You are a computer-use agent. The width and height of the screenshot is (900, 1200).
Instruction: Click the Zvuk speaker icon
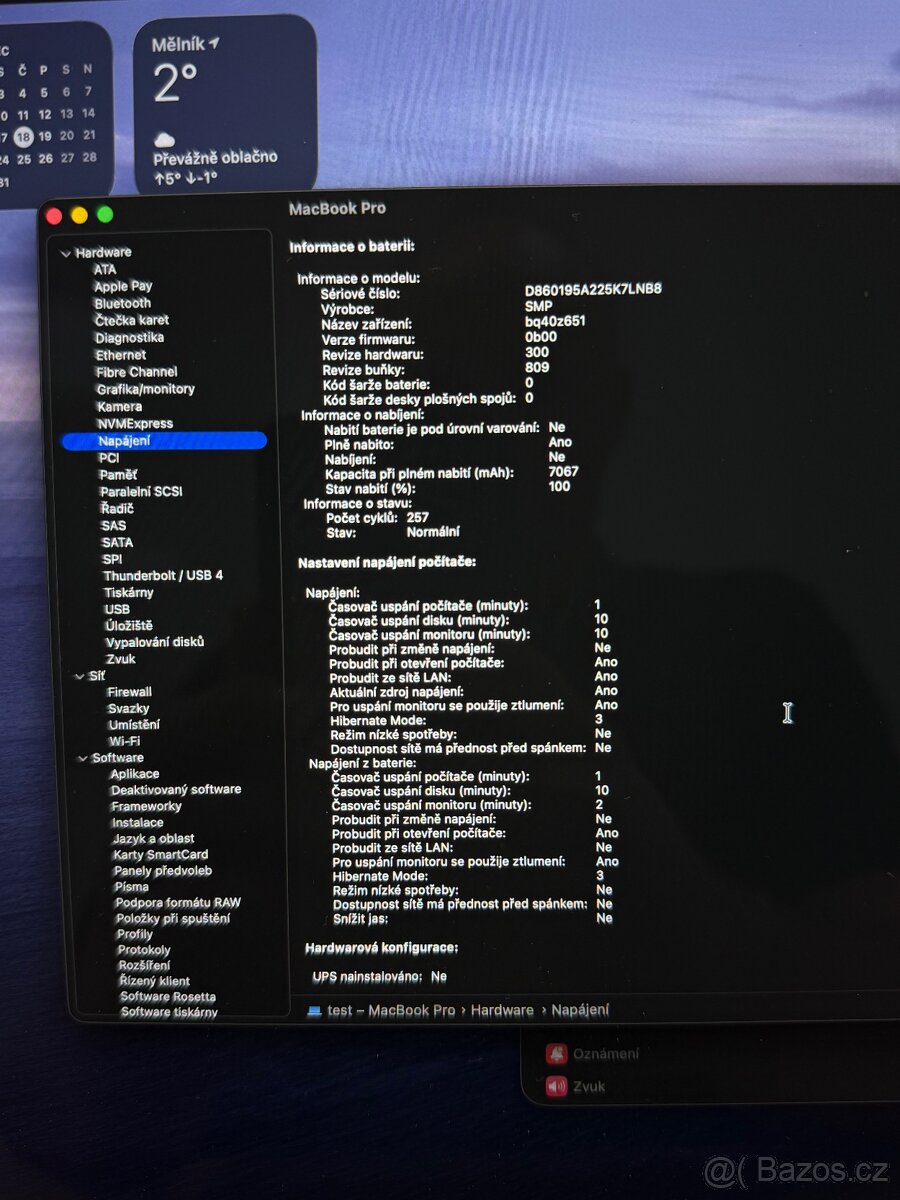pyautogui.click(x=555, y=1086)
